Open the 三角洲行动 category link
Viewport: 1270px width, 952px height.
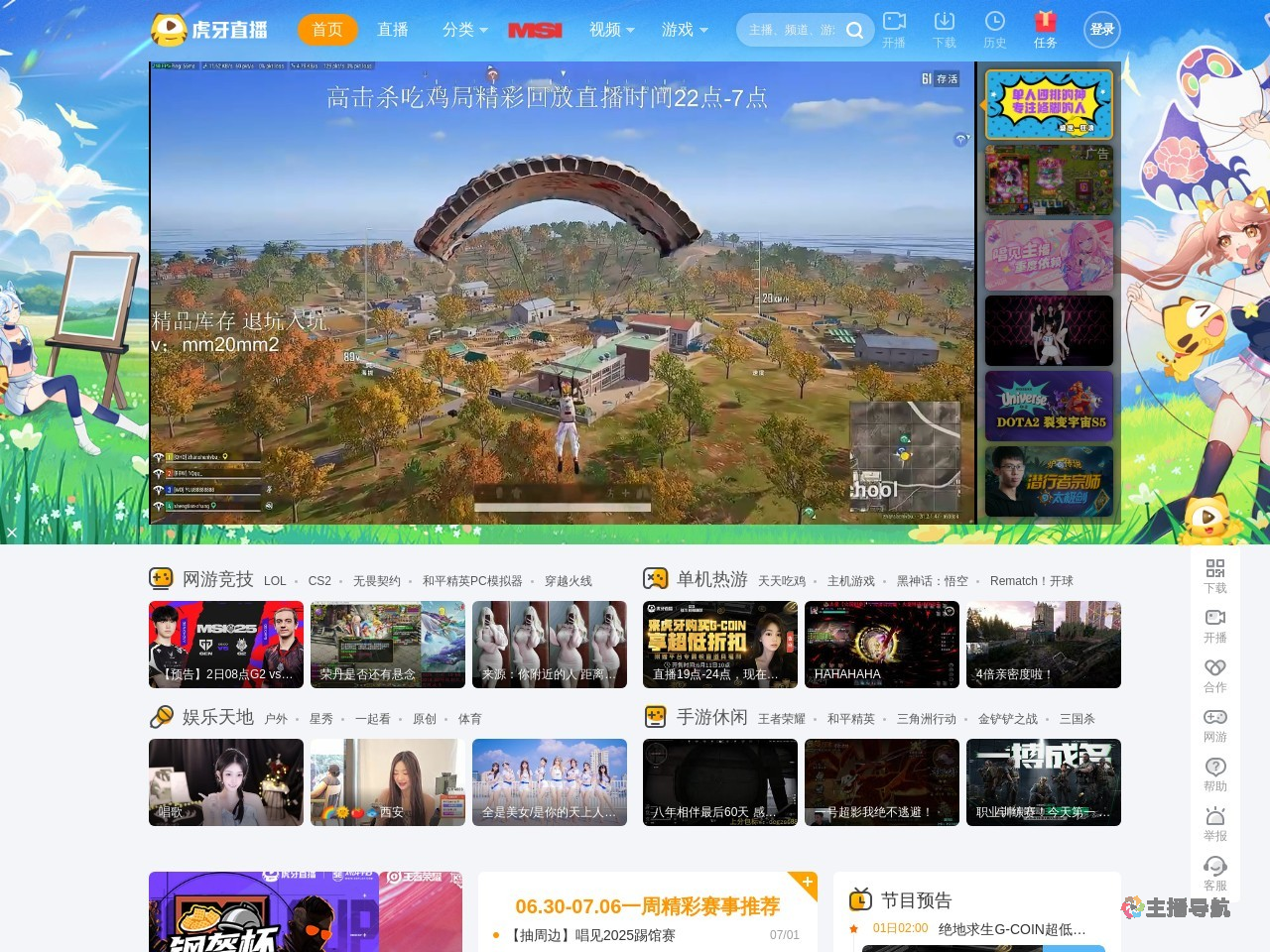point(927,719)
